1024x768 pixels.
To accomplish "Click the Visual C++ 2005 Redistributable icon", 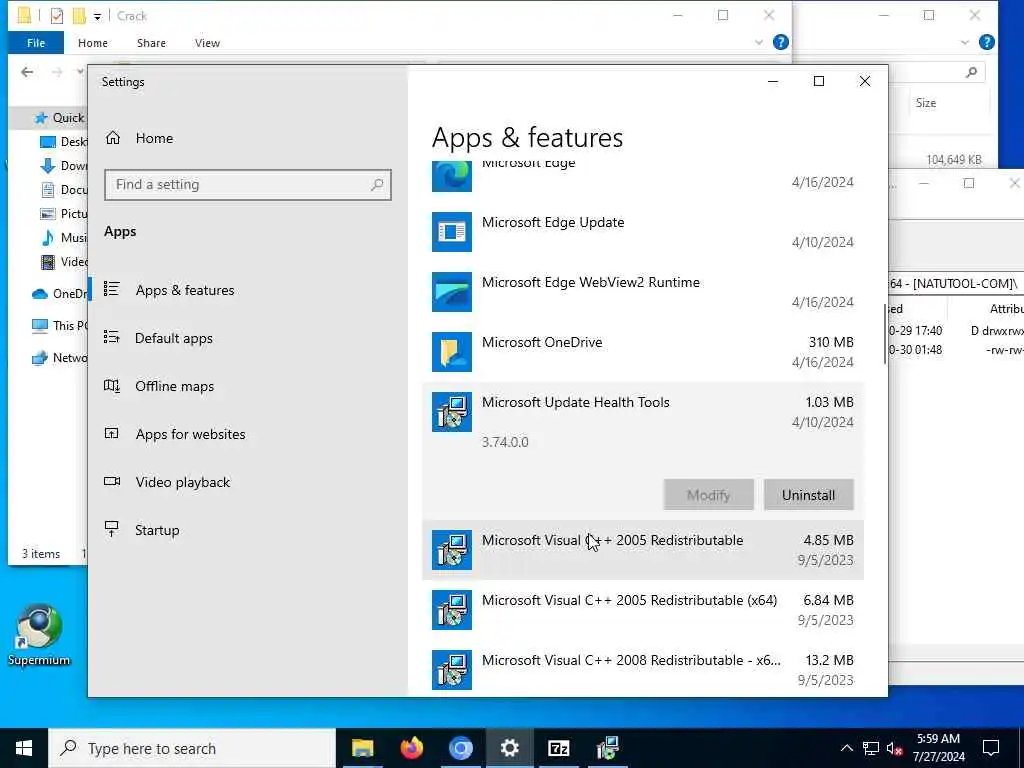I will (x=451, y=550).
